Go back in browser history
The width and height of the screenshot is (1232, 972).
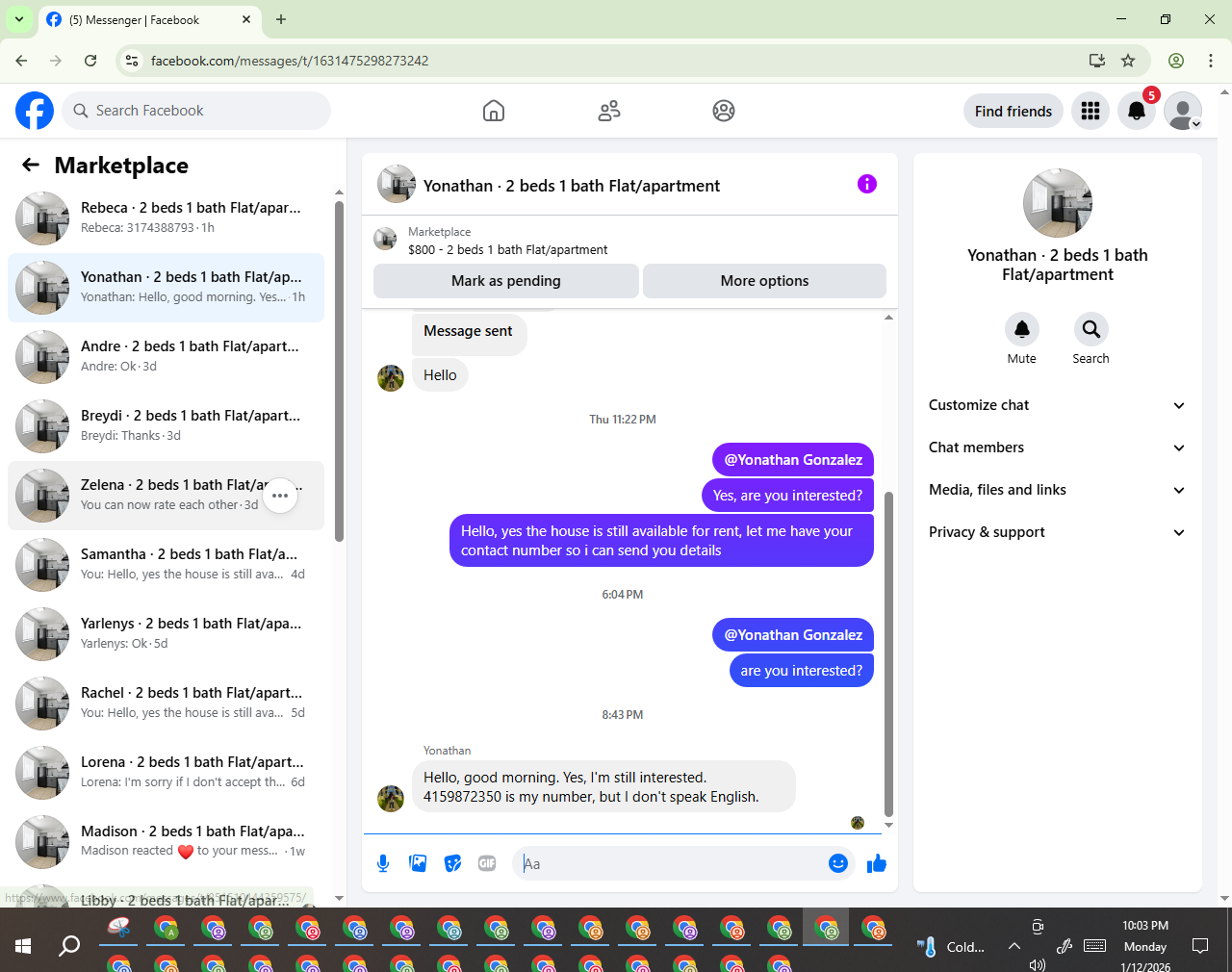click(x=21, y=61)
